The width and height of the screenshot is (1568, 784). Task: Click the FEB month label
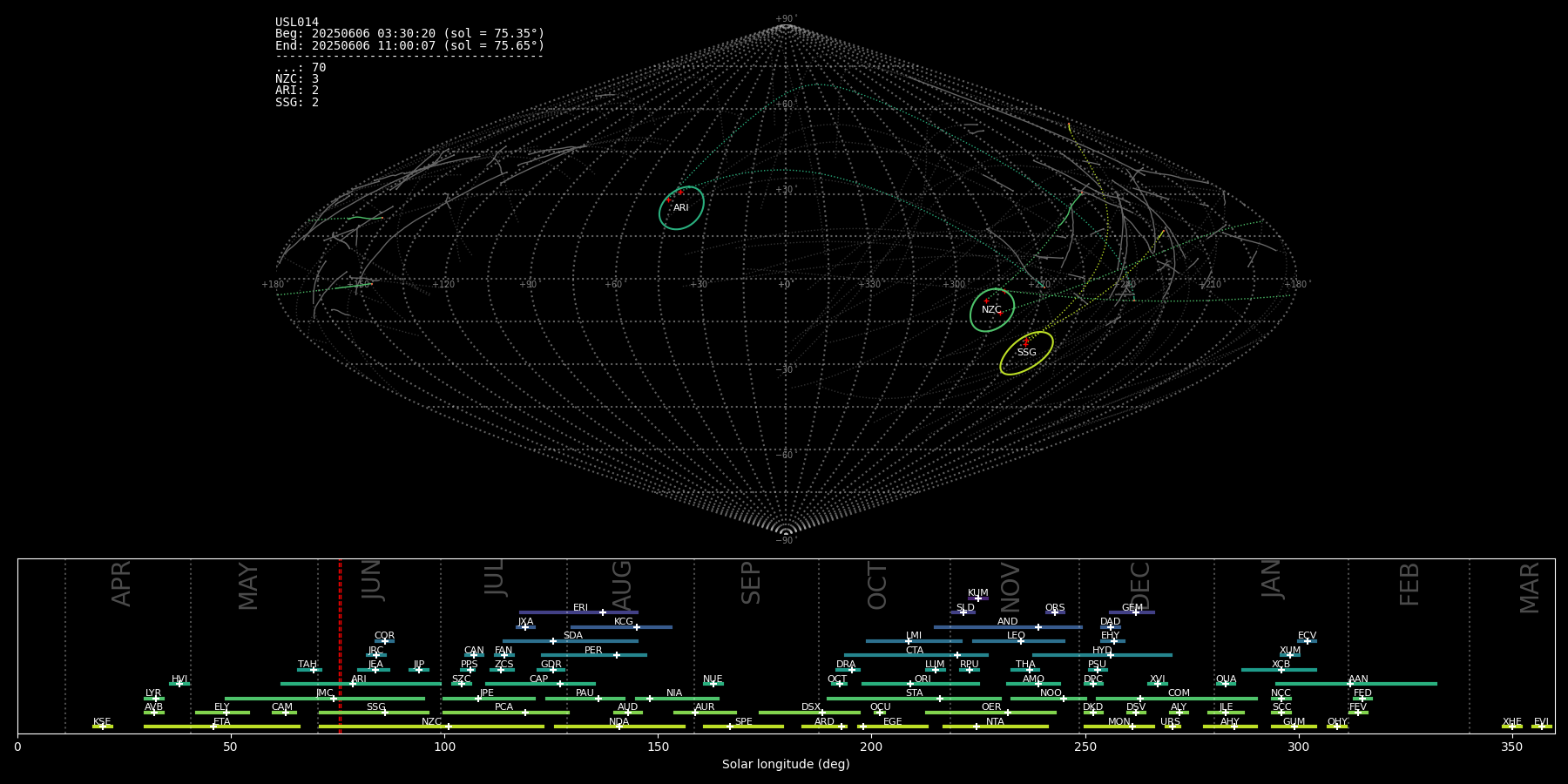[1409, 584]
